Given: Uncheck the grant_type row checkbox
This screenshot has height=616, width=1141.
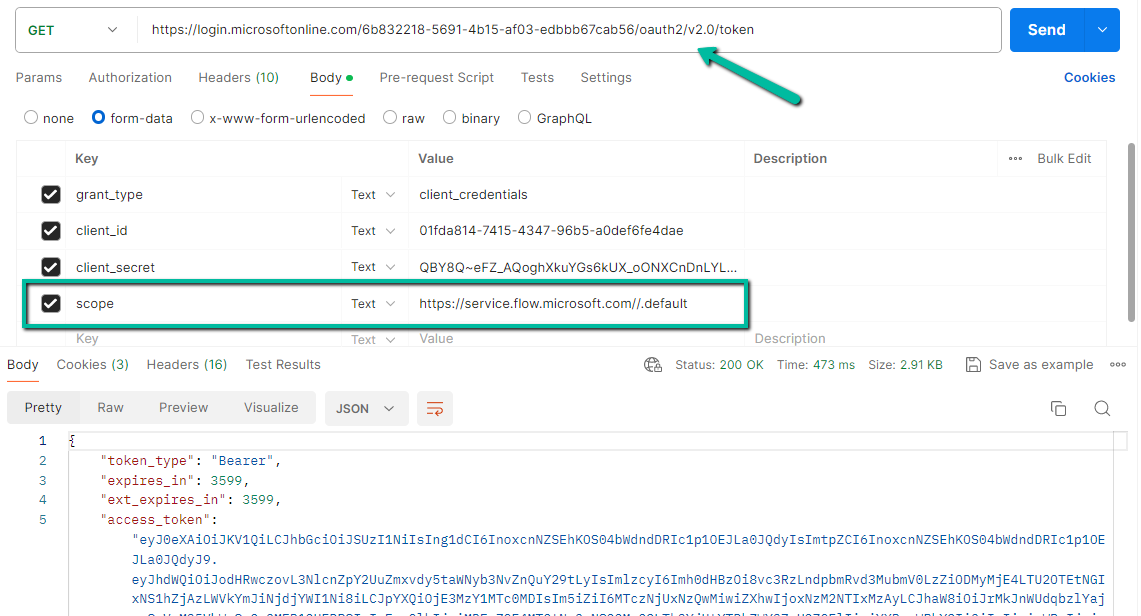Looking at the screenshot, I should (51, 195).
